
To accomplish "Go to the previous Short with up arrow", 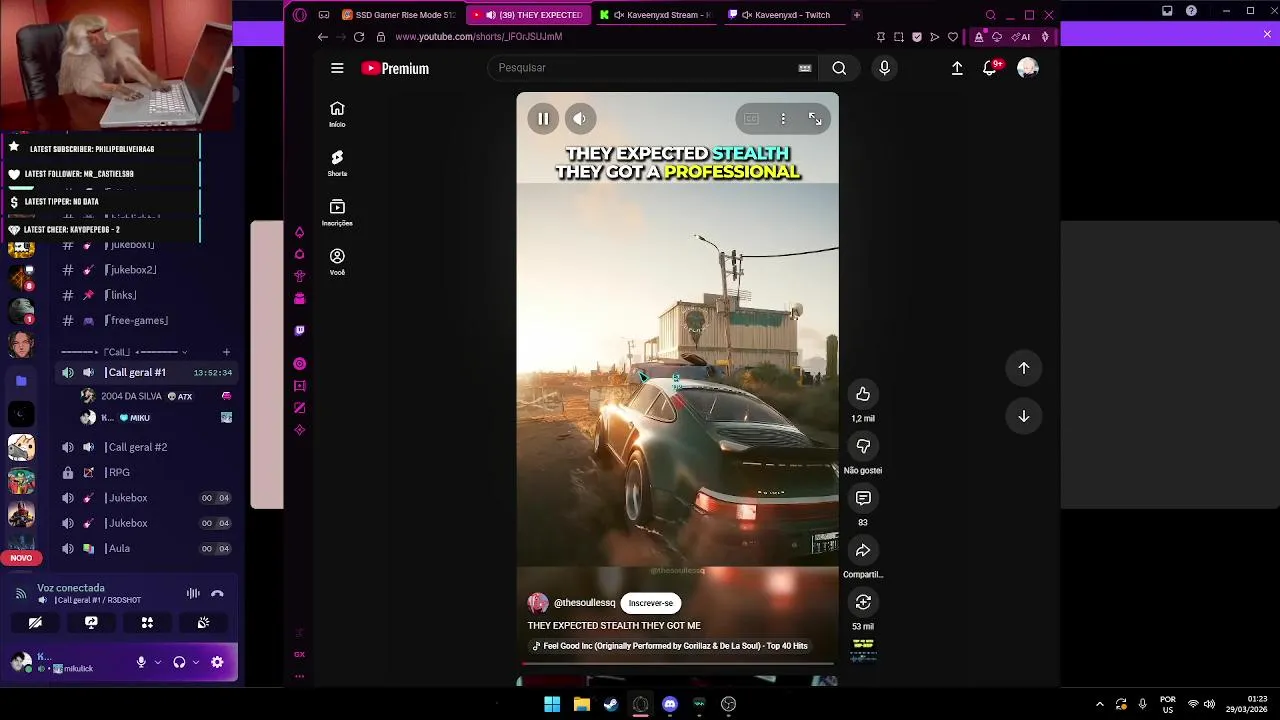I will point(1024,368).
